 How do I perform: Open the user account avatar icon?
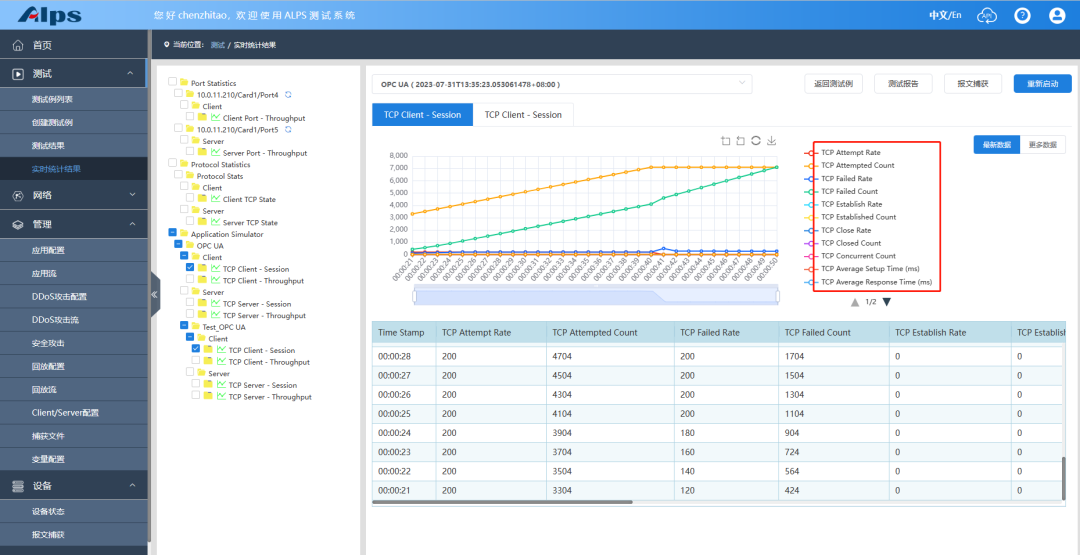[x=1057, y=15]
